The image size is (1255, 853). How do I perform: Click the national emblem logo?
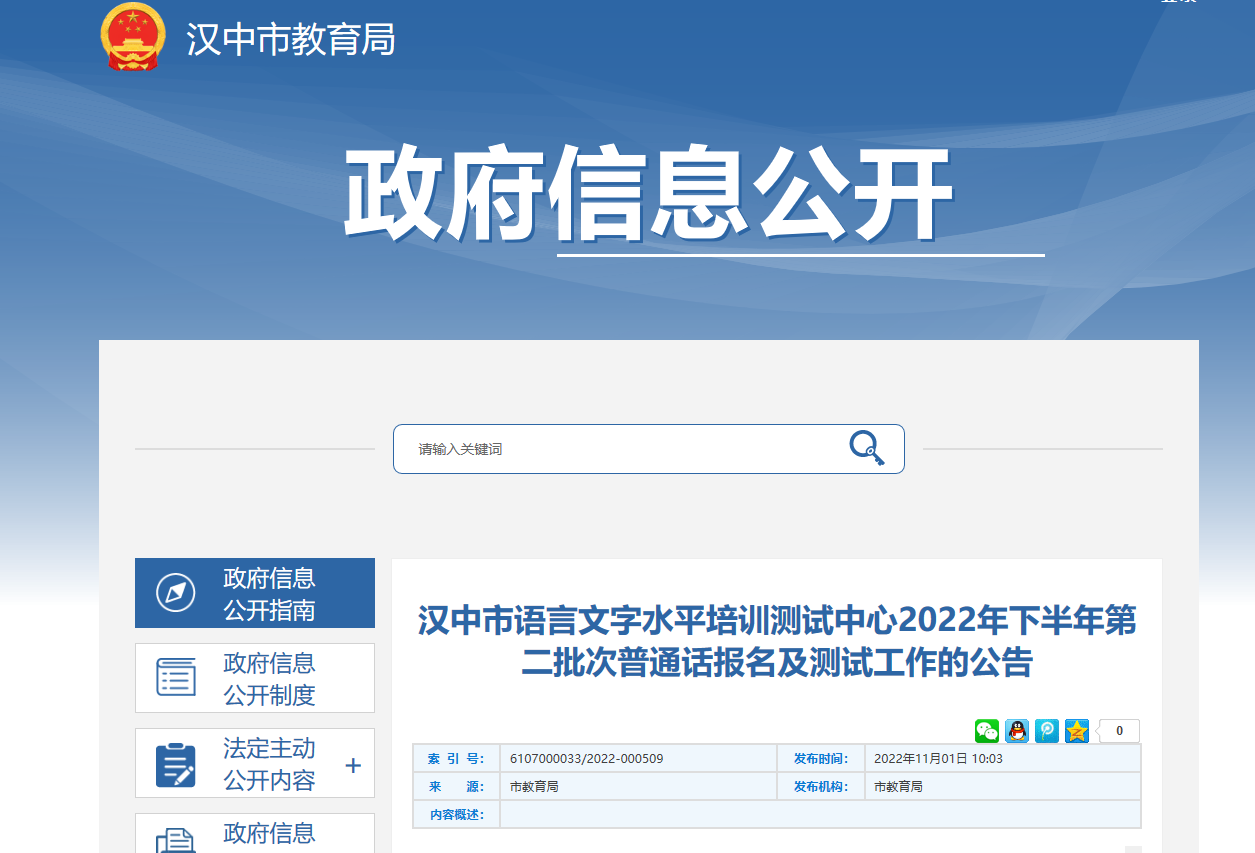[132, 37]
